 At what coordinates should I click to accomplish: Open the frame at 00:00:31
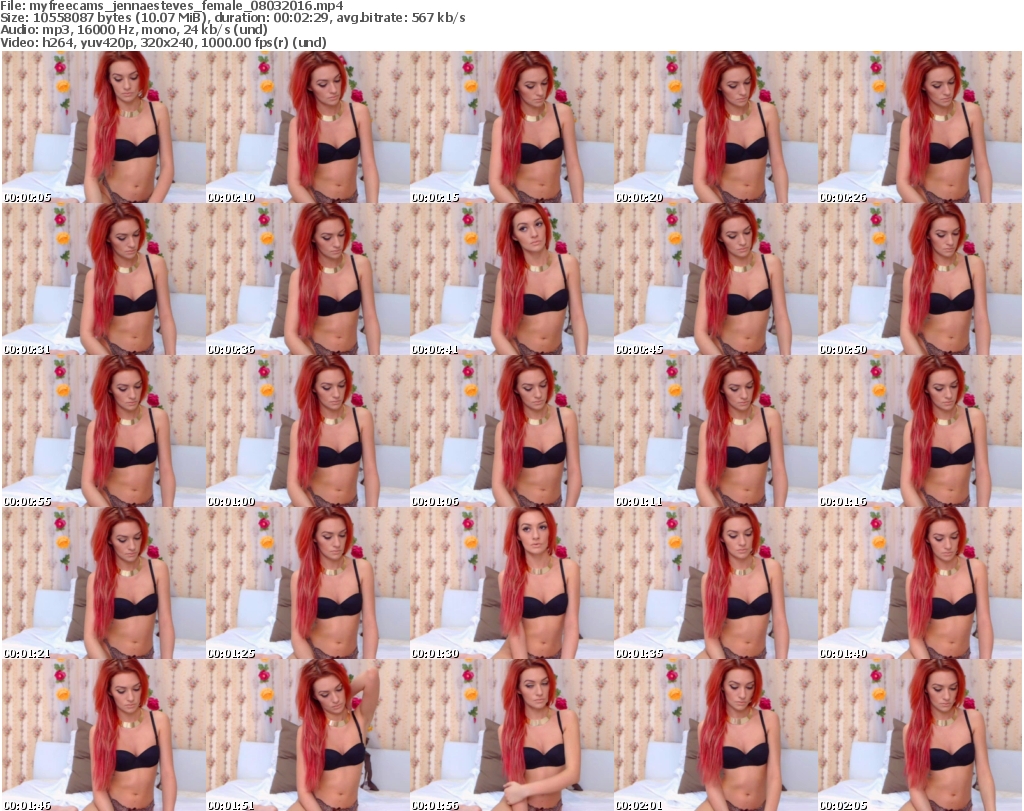103,279
